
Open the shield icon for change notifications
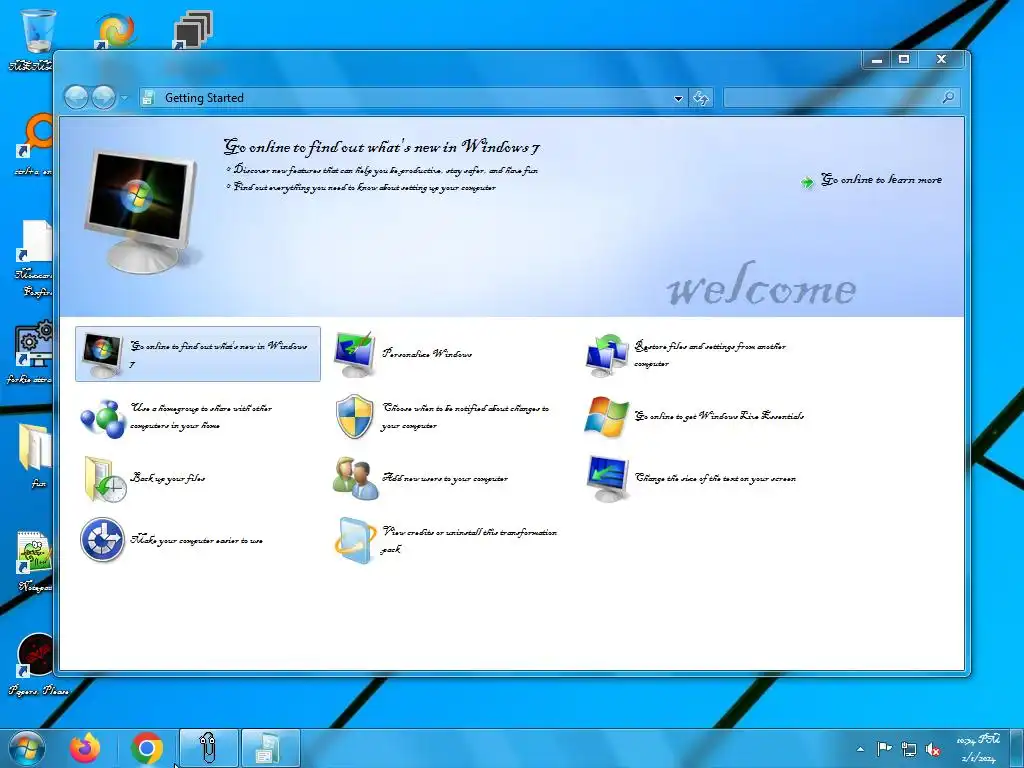click(355, 417)
